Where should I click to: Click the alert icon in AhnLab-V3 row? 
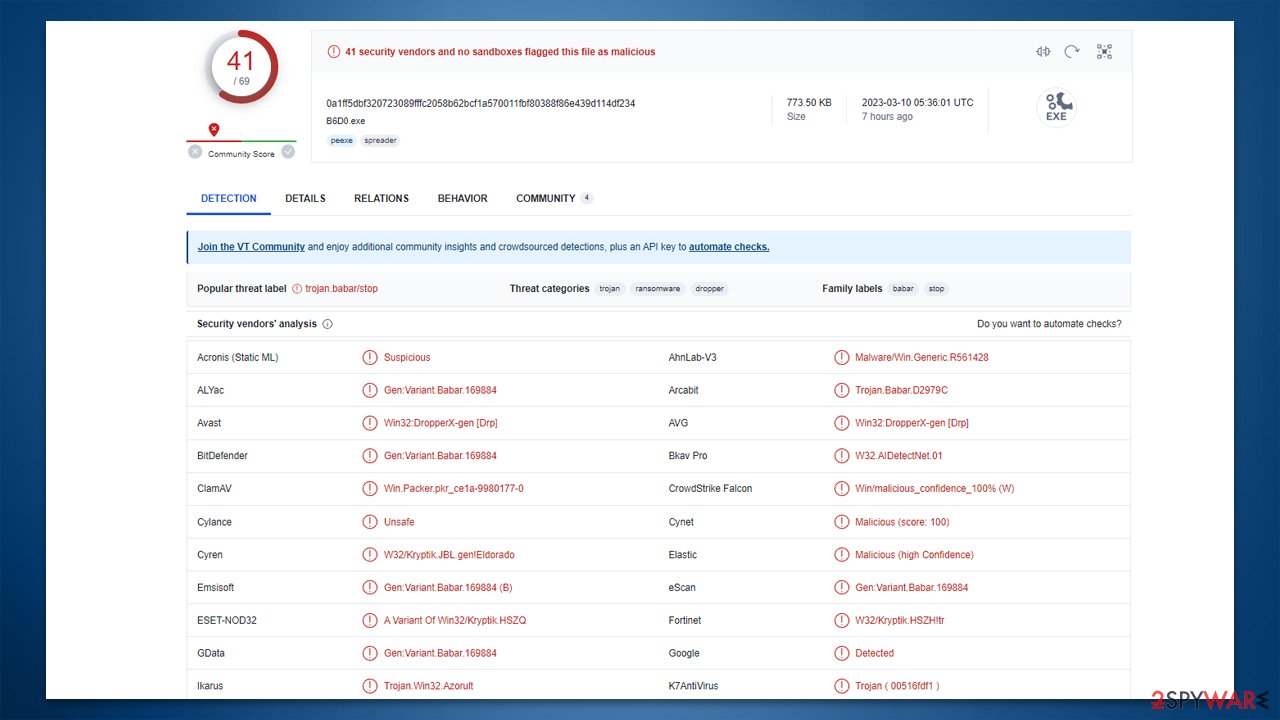(841, 357)
